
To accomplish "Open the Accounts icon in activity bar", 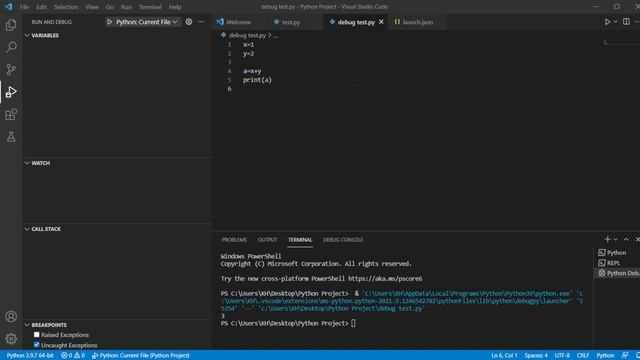I will 11,316.
